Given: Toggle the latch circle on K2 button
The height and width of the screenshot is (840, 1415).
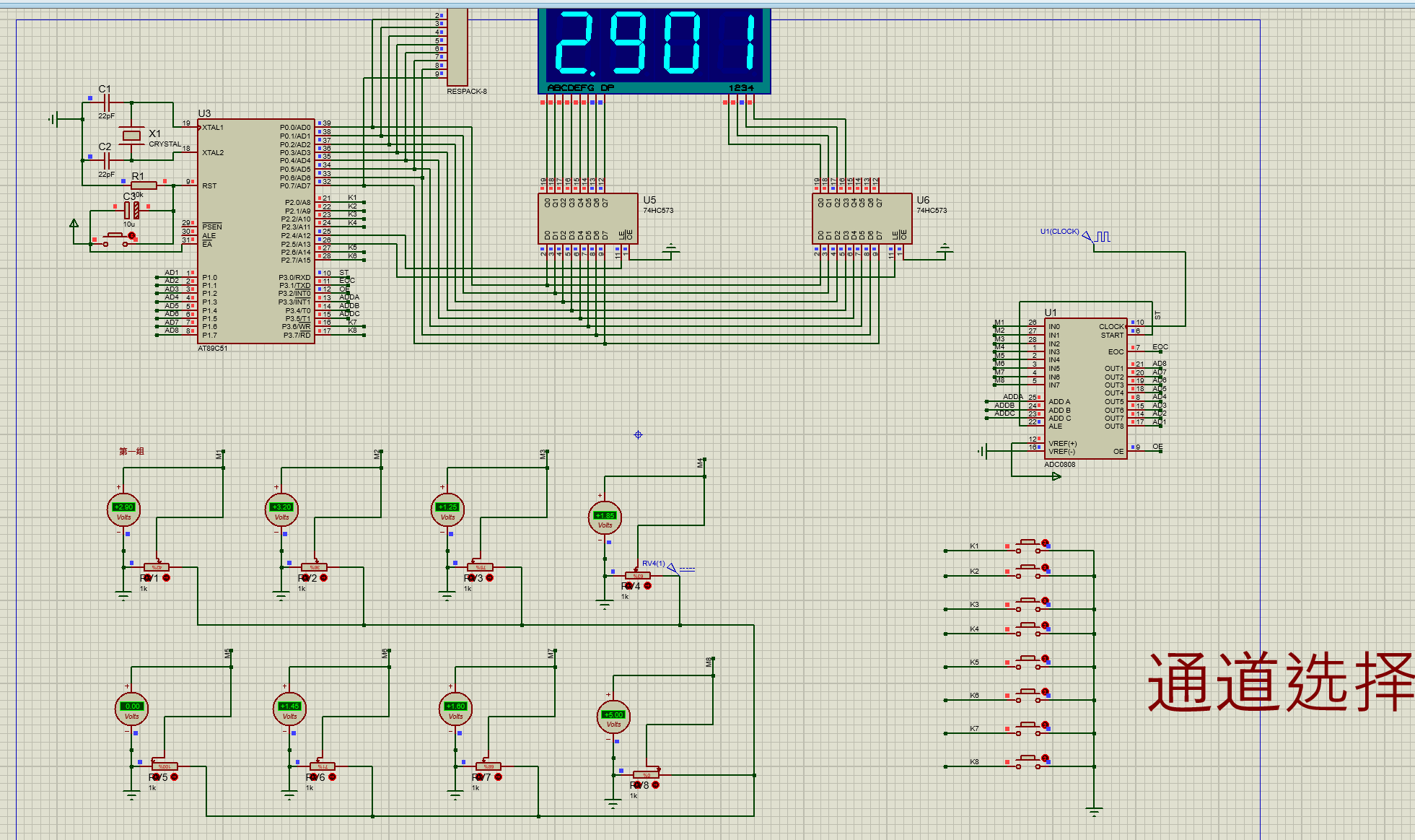Looking at the screenshot, I should click(x=1045, y=568).
